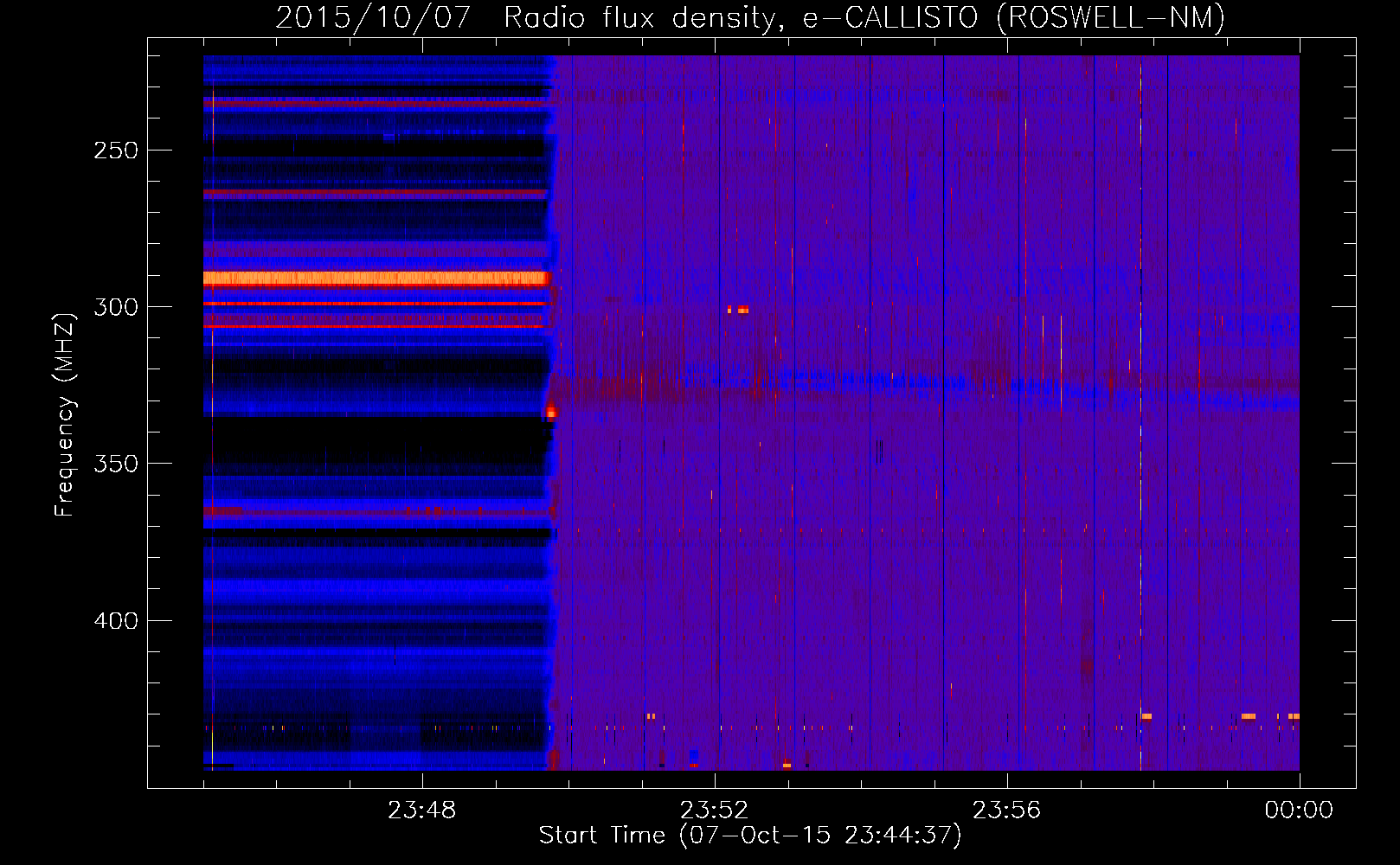Click the 350 frequency tick label
1400x865 pixels.
[116, 464]
